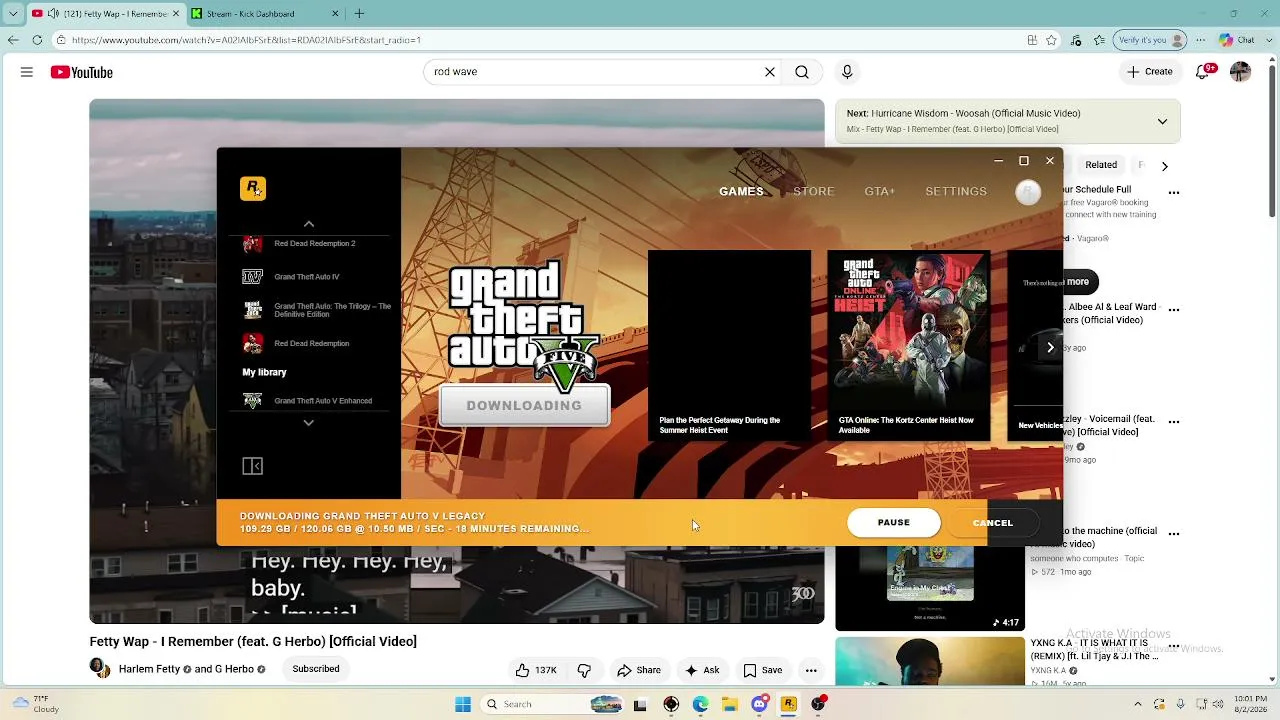This screenshot has width=1280, height=720.
Task: Open the Windows Start menu
Action: coord(463,704)
